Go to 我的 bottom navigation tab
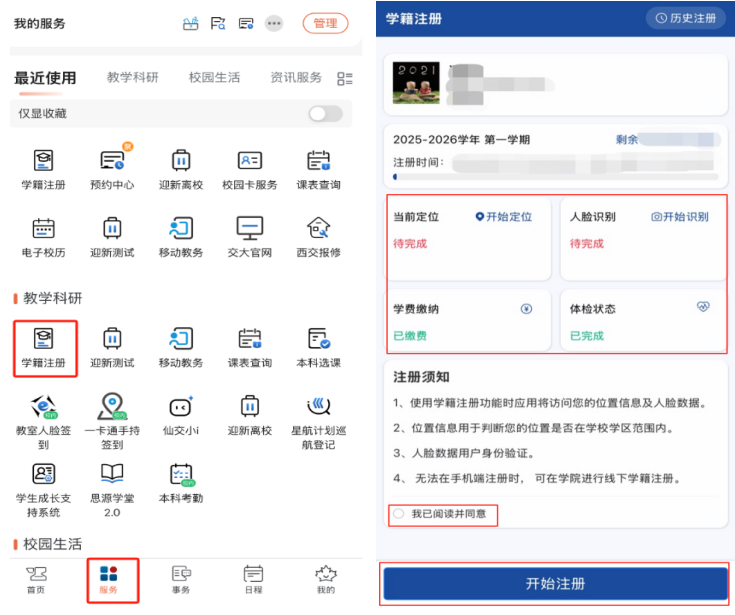This screenshot has height=615, width=735. click(x=325, y=577)
